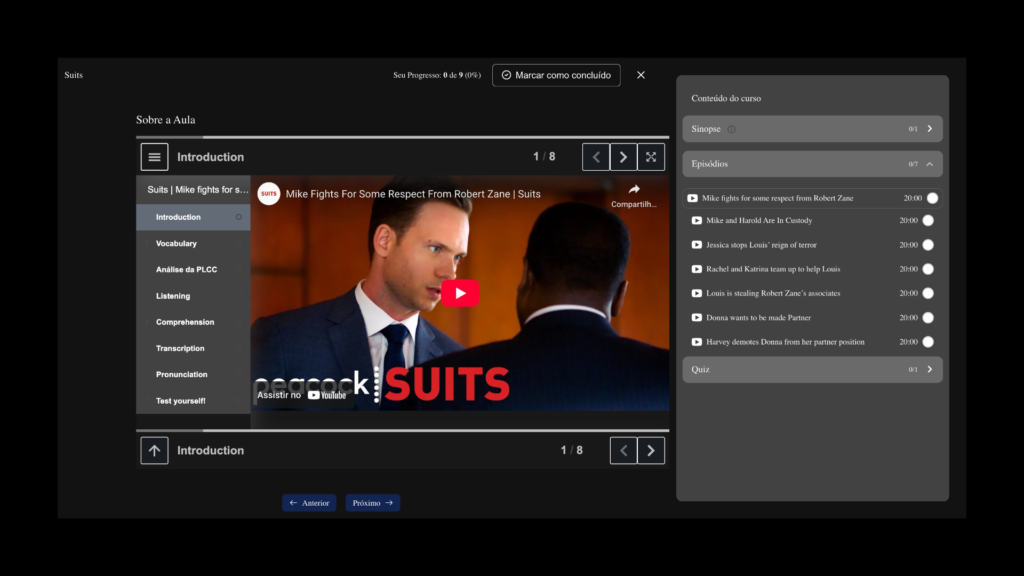This screenshot has width=1024, height=576.
Task: Go to next slide using top arrow
Action: (x=623, y=157)
